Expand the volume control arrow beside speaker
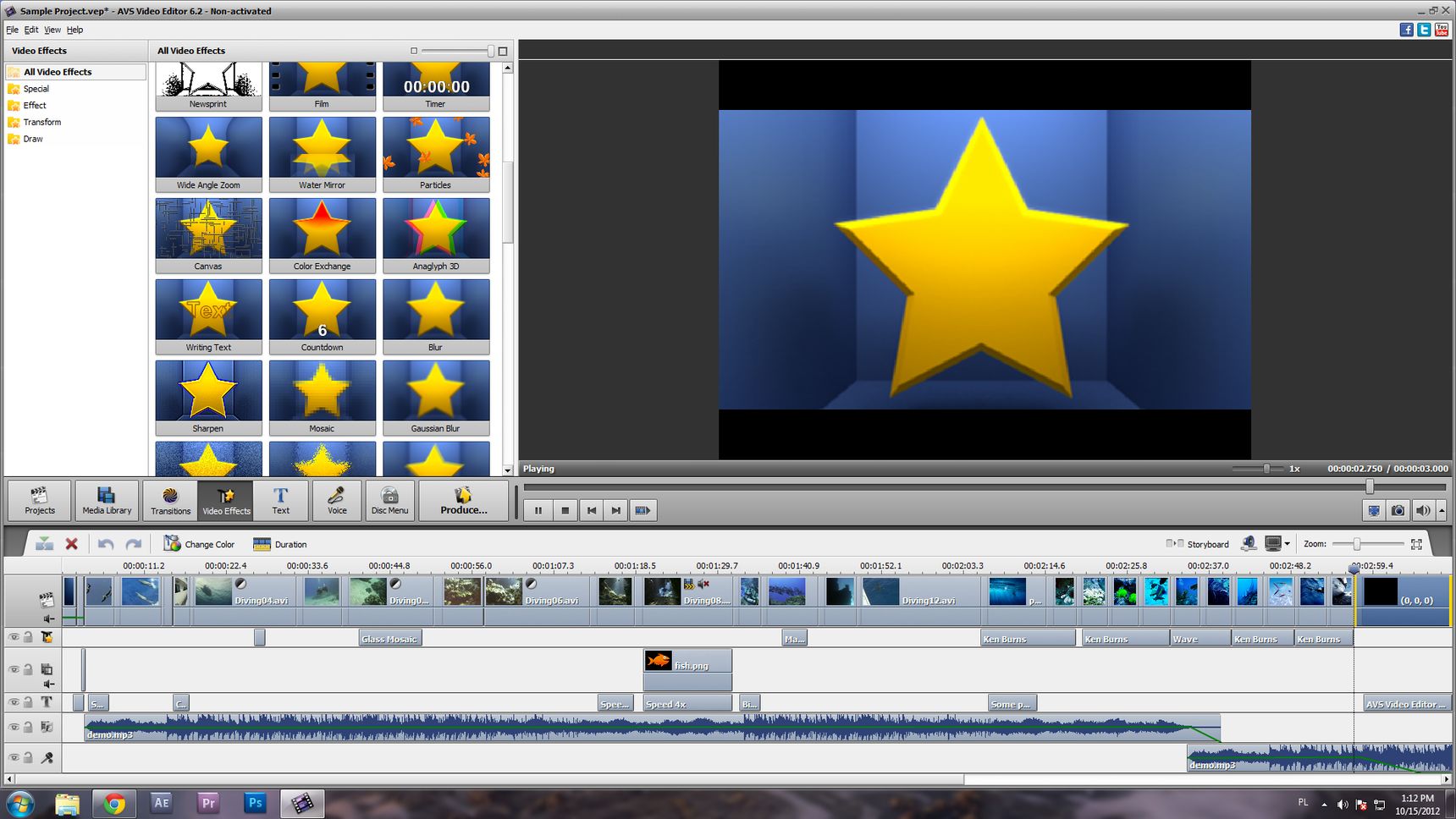The height and width of the screenshot is (819, 1456). click(1442, 510)
